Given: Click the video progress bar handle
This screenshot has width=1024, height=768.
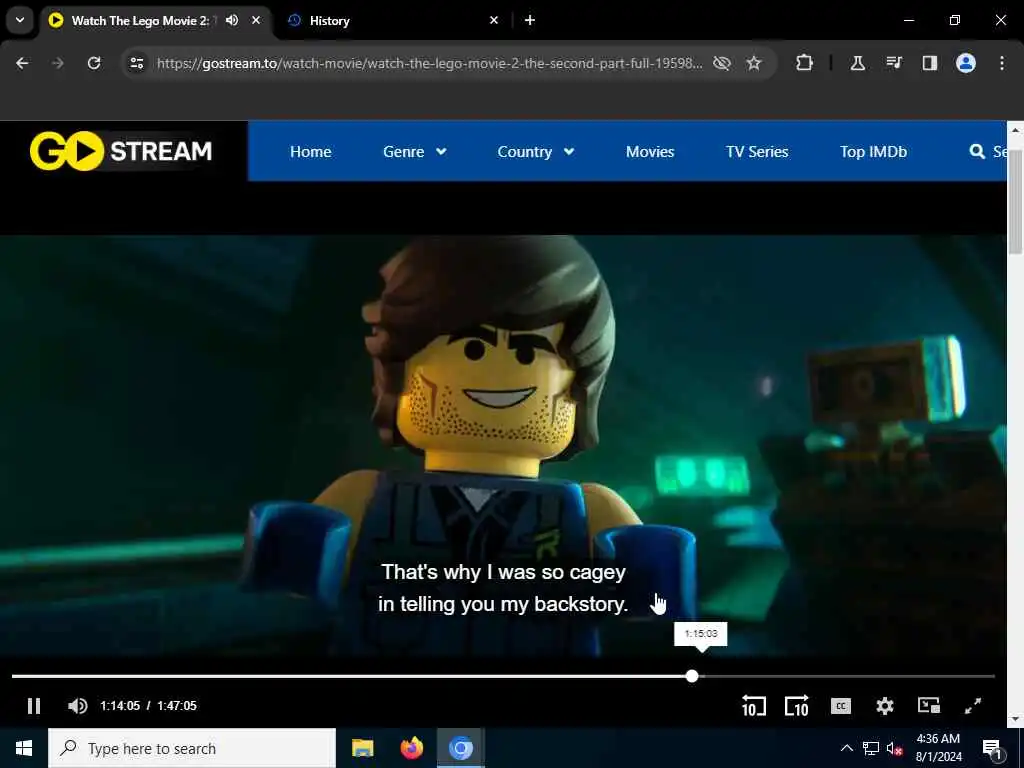Looking at the screenshot, I should tap(692, 677).
